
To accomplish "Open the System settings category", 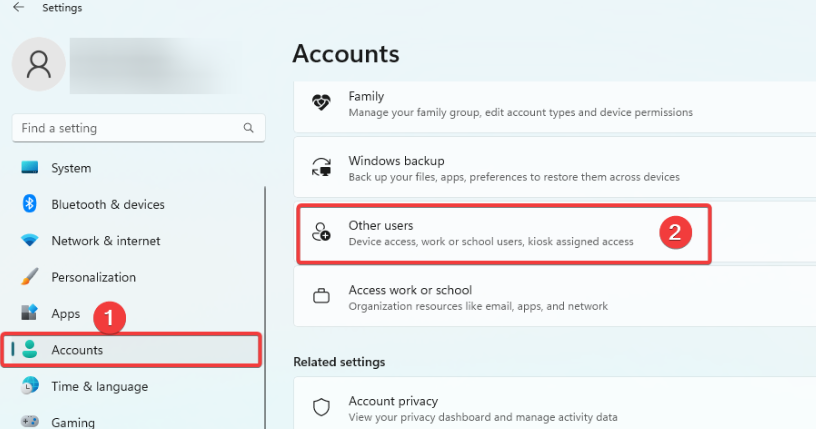I will point(71,168).
